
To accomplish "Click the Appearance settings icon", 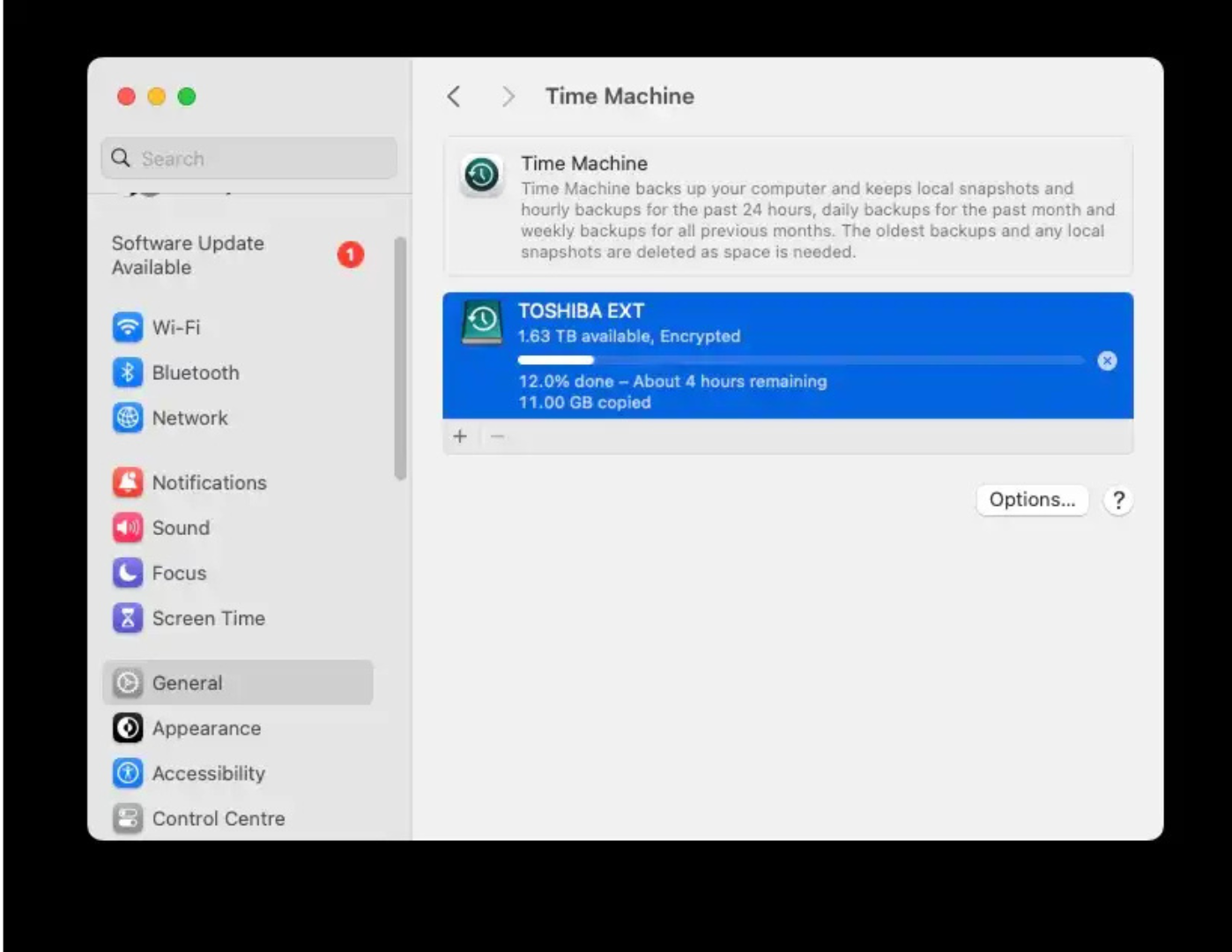I will coord(128,728).
